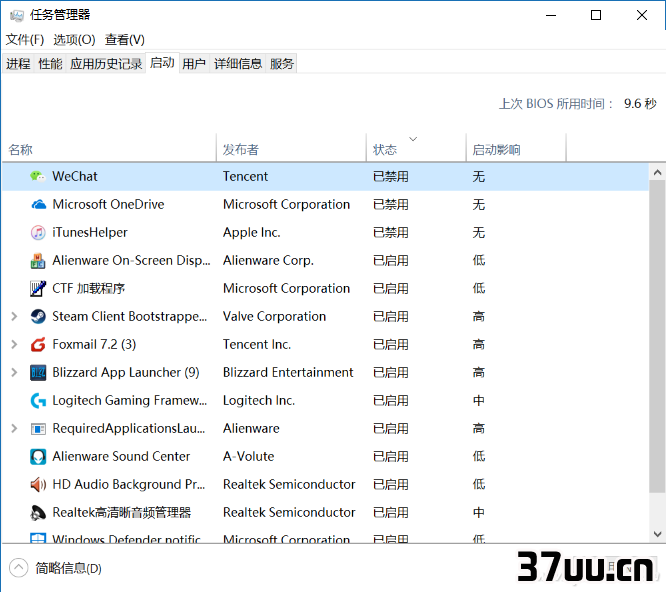Screen dimensions: 666x592
Task: Click the vertical scrollbar thumb
Action: (658, 336)
